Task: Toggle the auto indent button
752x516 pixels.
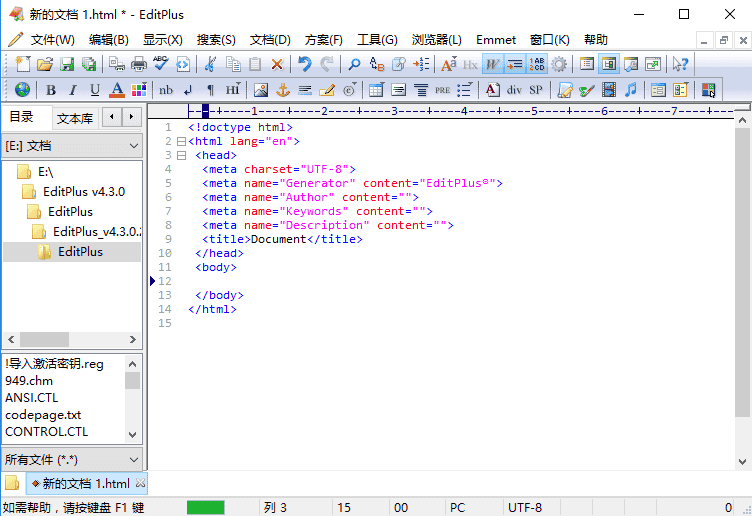Action: pyautogui.click(x=514, y=64)
